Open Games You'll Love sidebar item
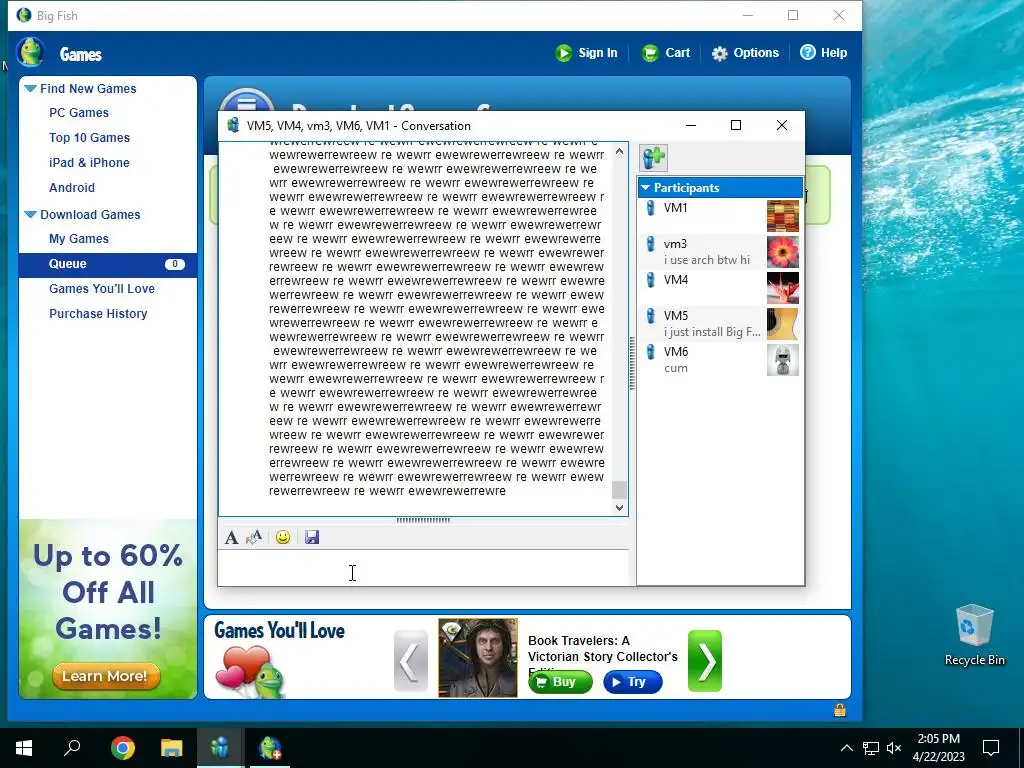 [x=102, y=289]
